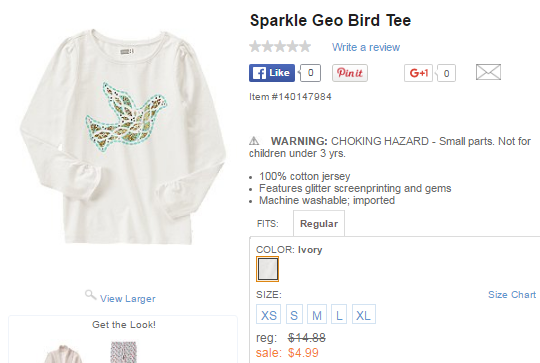Screen dimensions: 540x363
Task: Click the Facebook like count bubble
Action: 310,73
